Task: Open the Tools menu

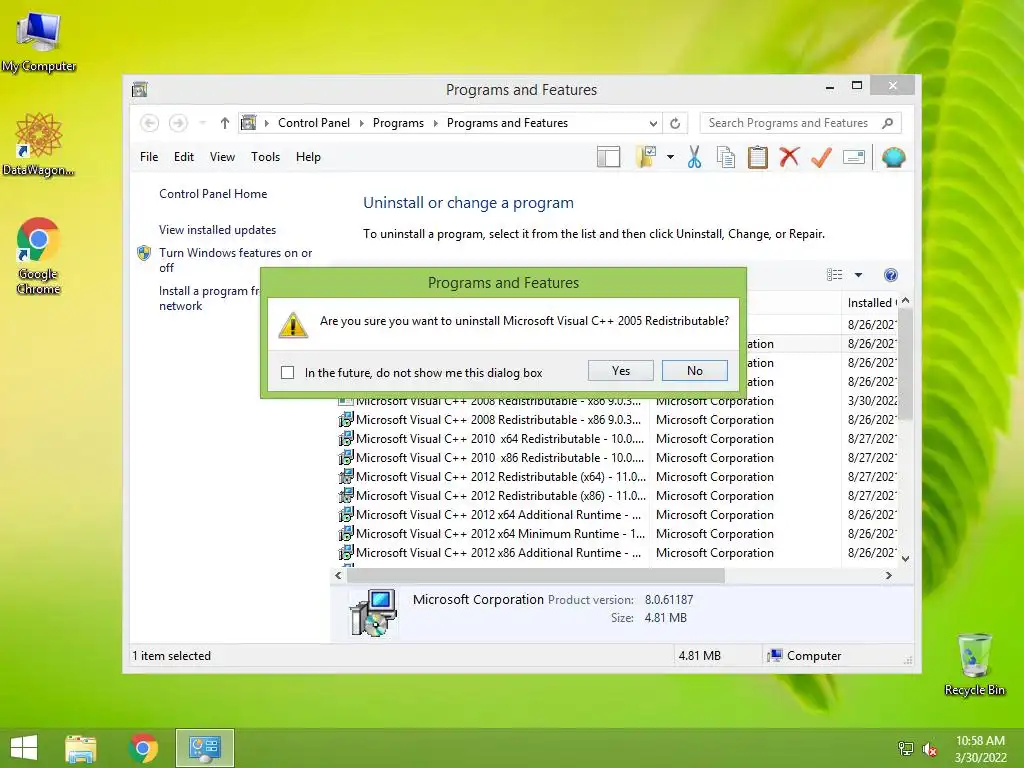Action: click(x=265, y=157)
